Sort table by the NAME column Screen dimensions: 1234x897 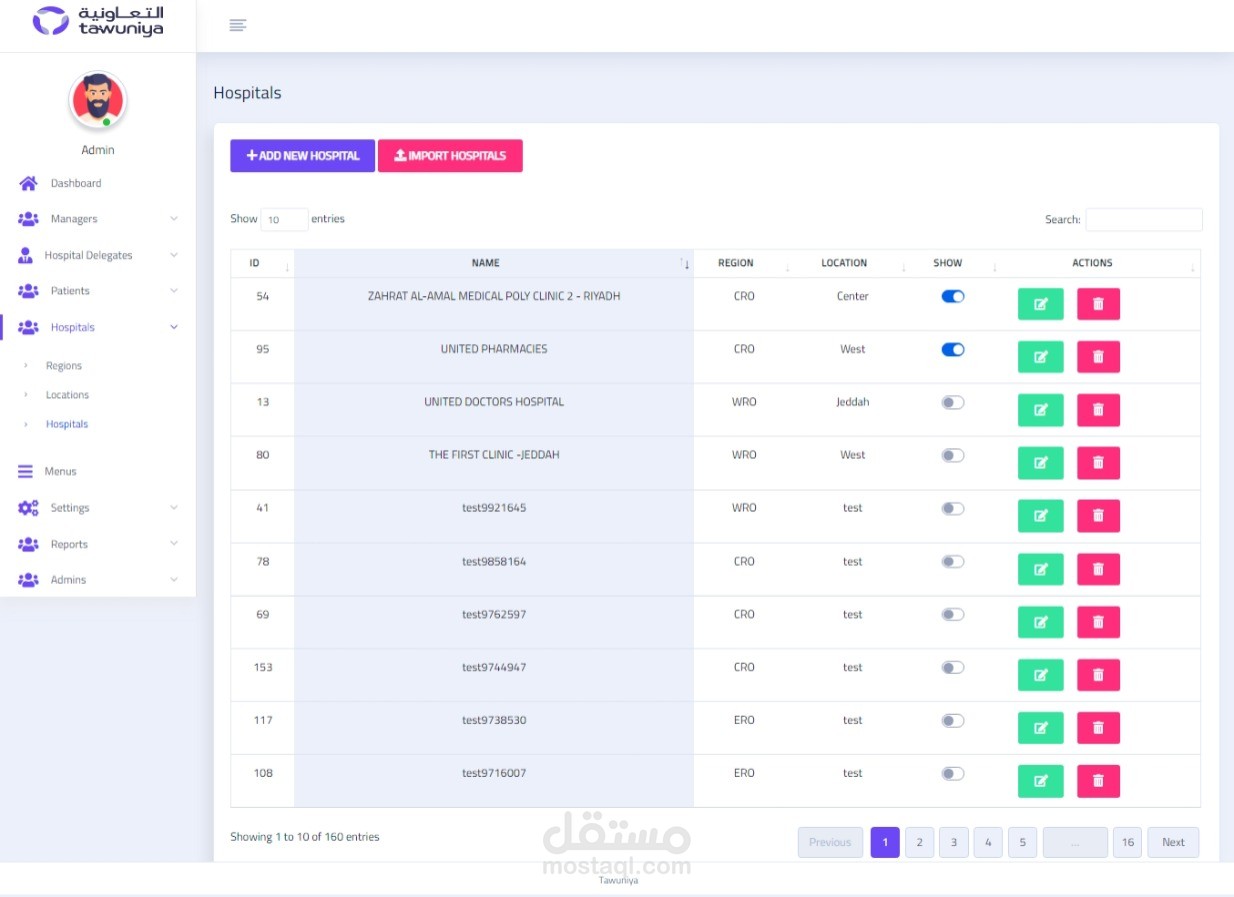click(x=494, y=263)
